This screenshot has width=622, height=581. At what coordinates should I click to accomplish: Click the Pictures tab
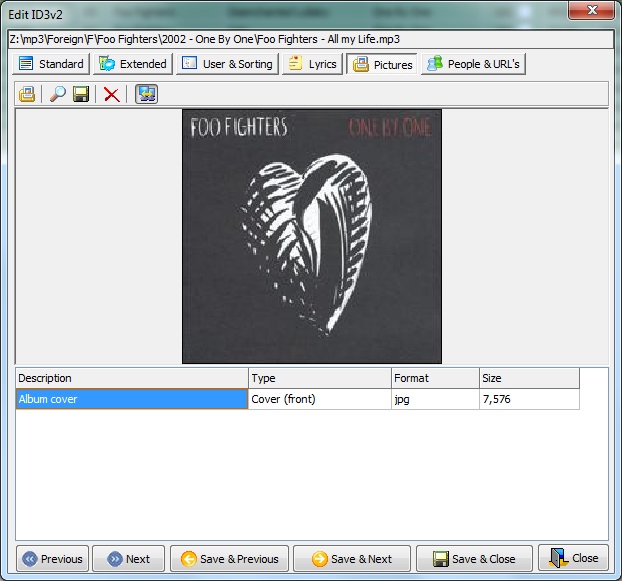[x=382, y=64]
